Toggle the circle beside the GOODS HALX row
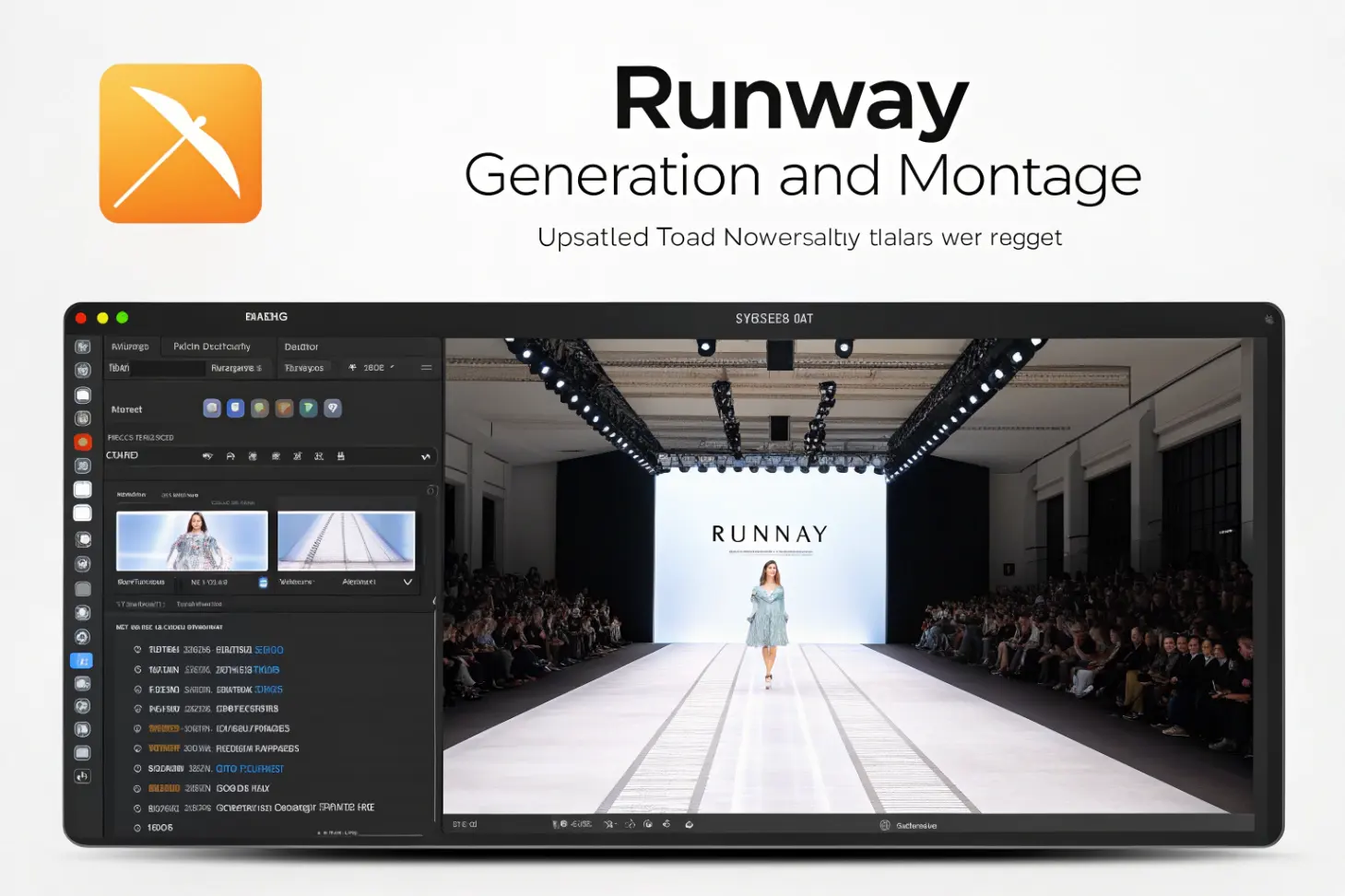Viewport: 1345px width, 896px height. [138, 789]
